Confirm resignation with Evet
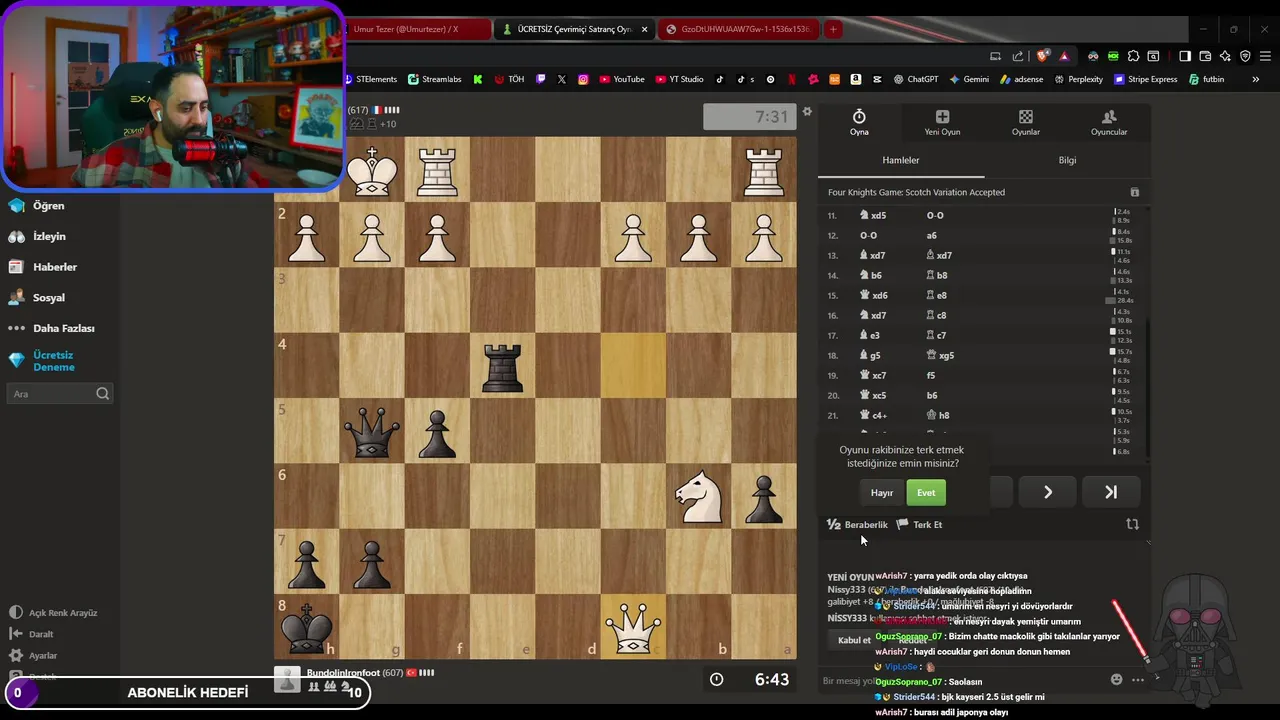The width and height of the screenshot is (1280, 720). click(926, 492)
